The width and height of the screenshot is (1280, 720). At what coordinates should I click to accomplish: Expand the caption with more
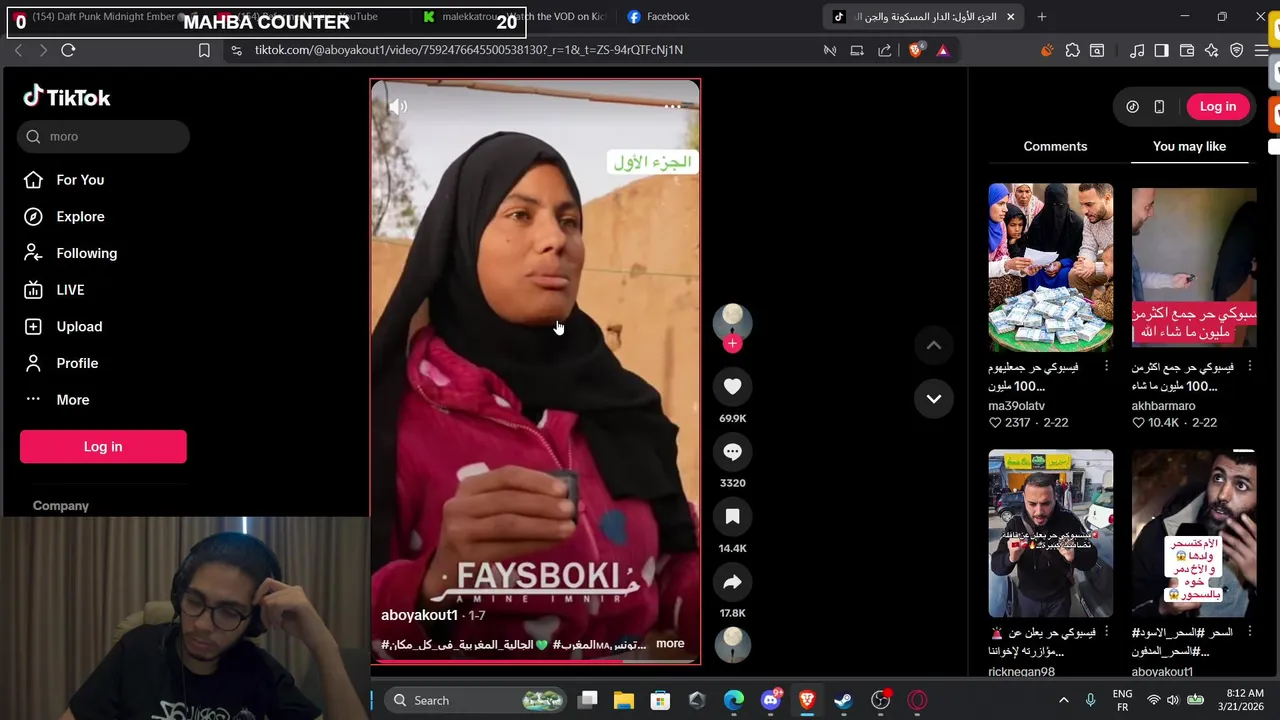click(670, 644)
